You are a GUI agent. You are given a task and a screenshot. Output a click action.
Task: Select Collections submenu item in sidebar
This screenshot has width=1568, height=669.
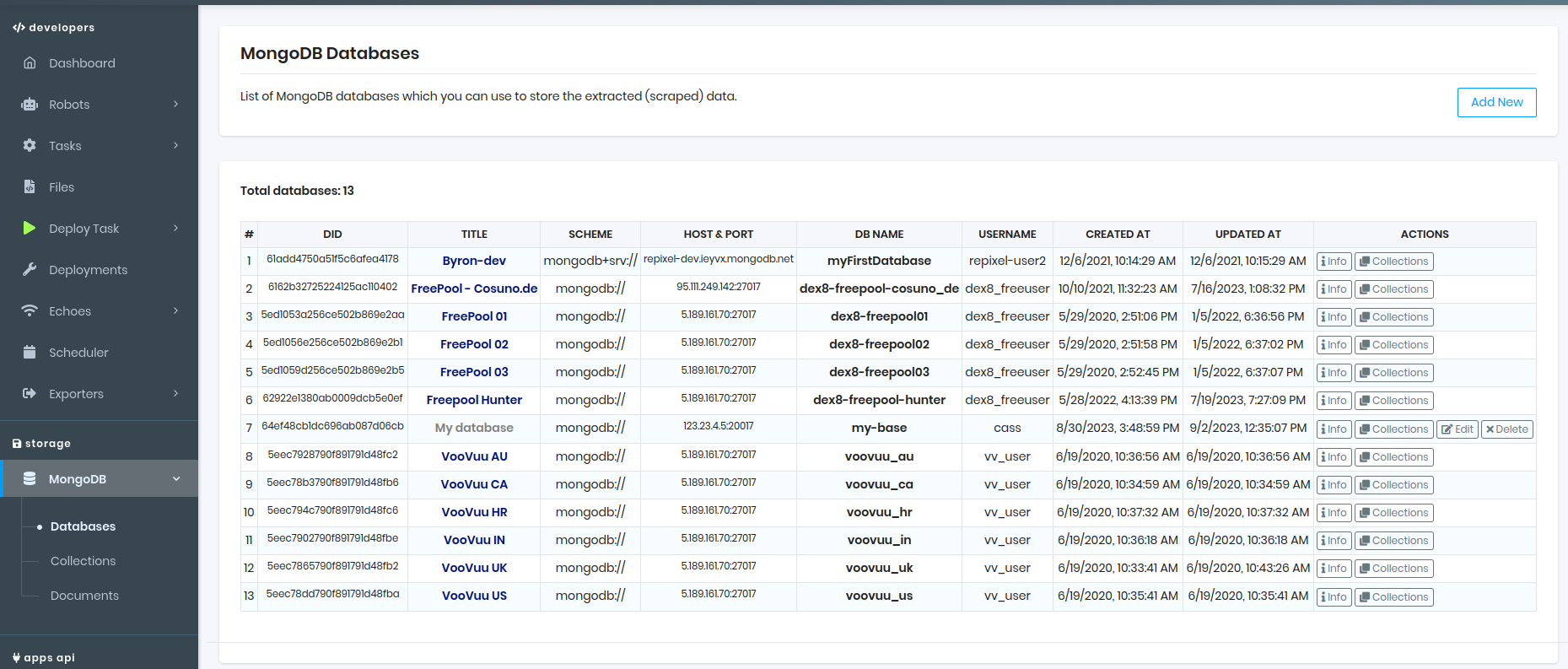tap(83, 561)
